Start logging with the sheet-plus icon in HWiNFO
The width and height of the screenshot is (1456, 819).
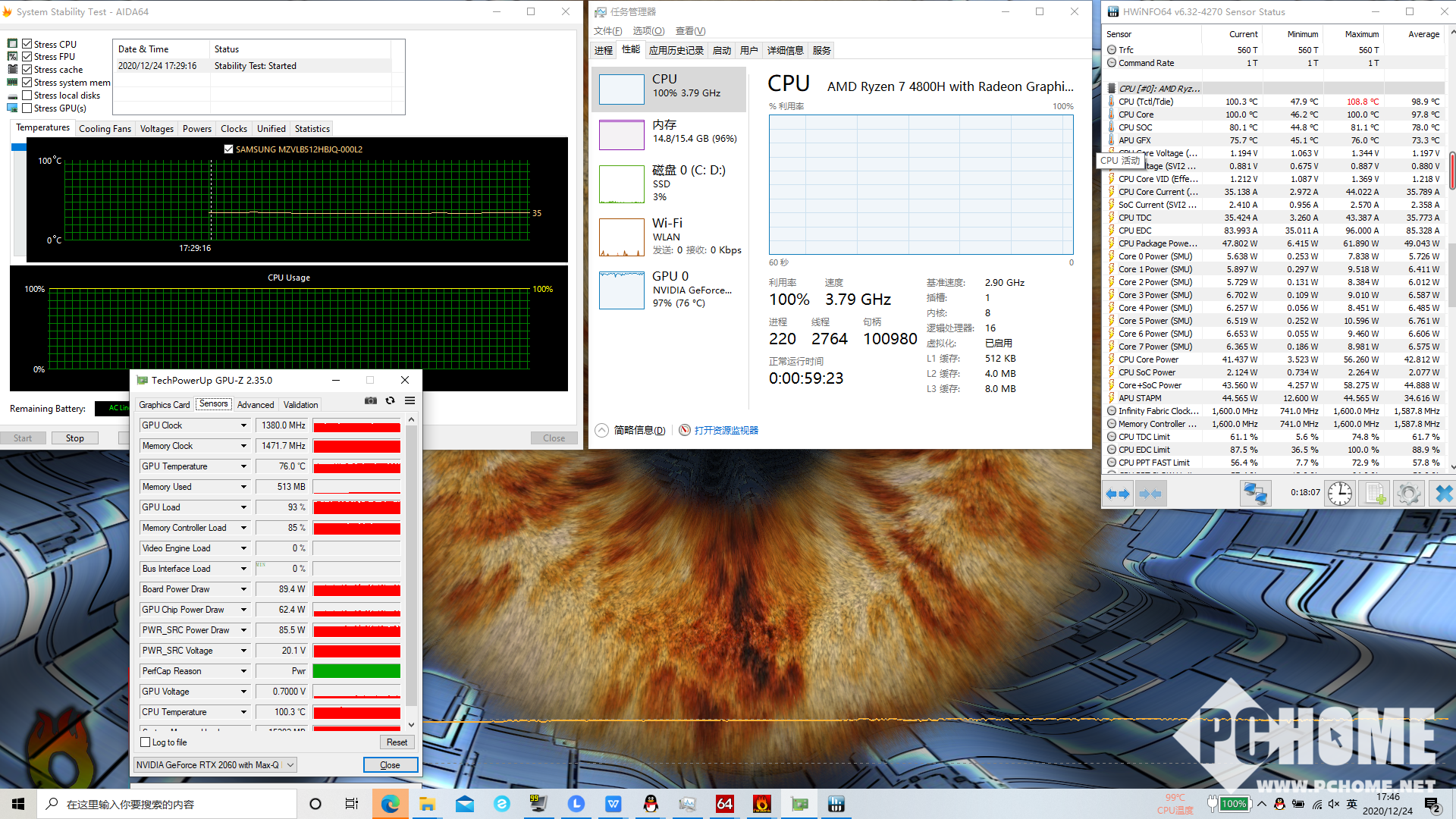coord(1375,494)
